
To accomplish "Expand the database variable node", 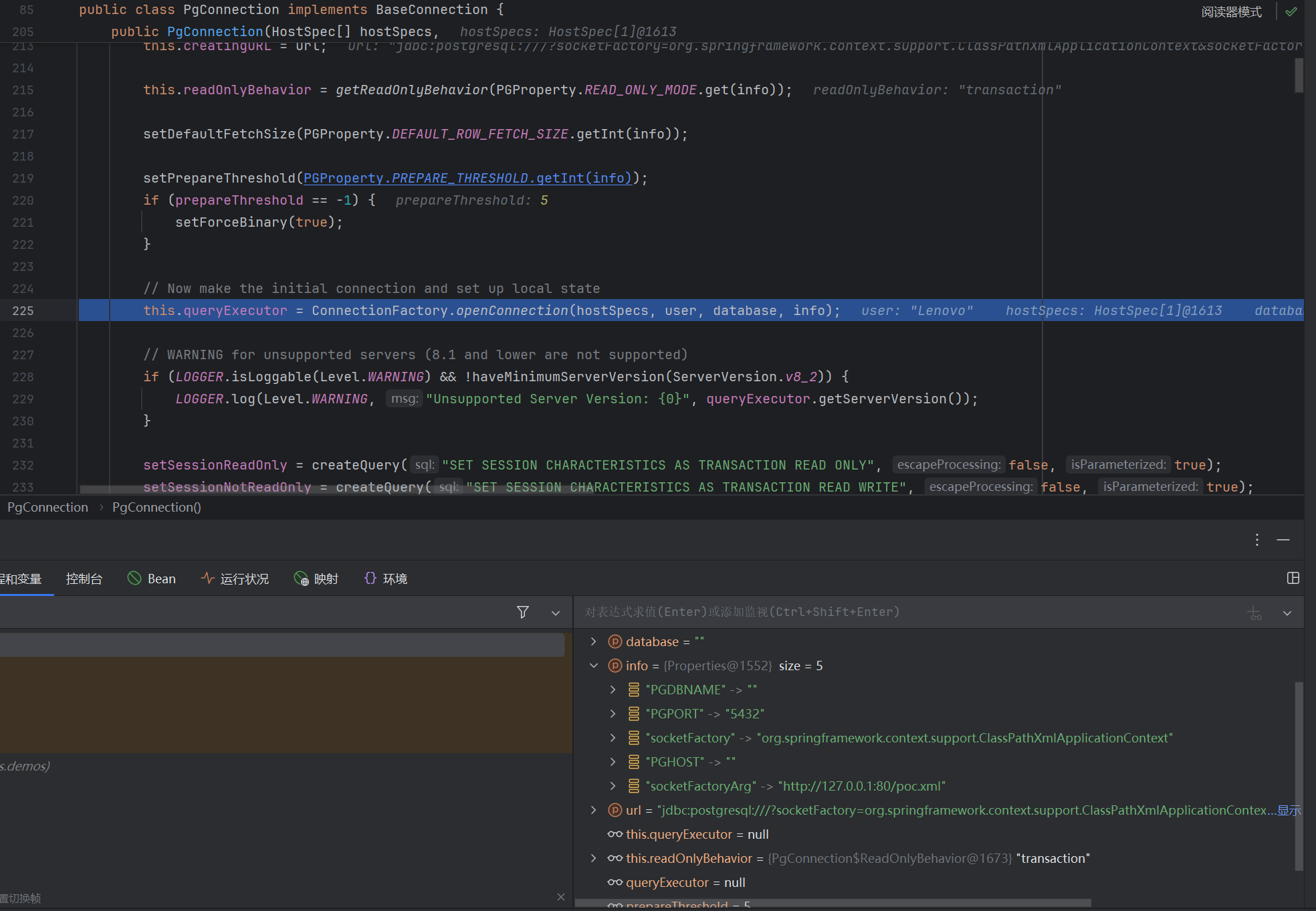I will (x=594, y=641).
